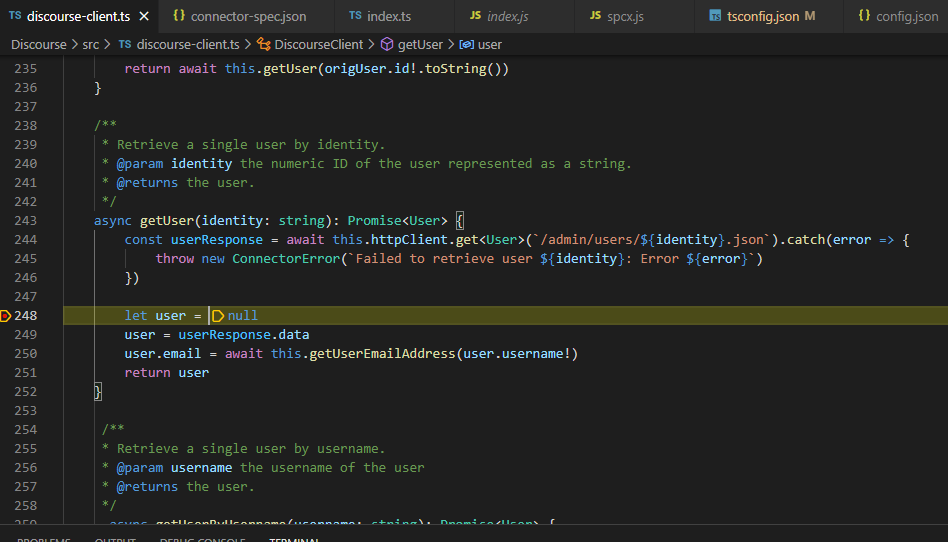The image size is (948, 542).
Task: Click the braces icon on config.json tab
Action: 865,15
